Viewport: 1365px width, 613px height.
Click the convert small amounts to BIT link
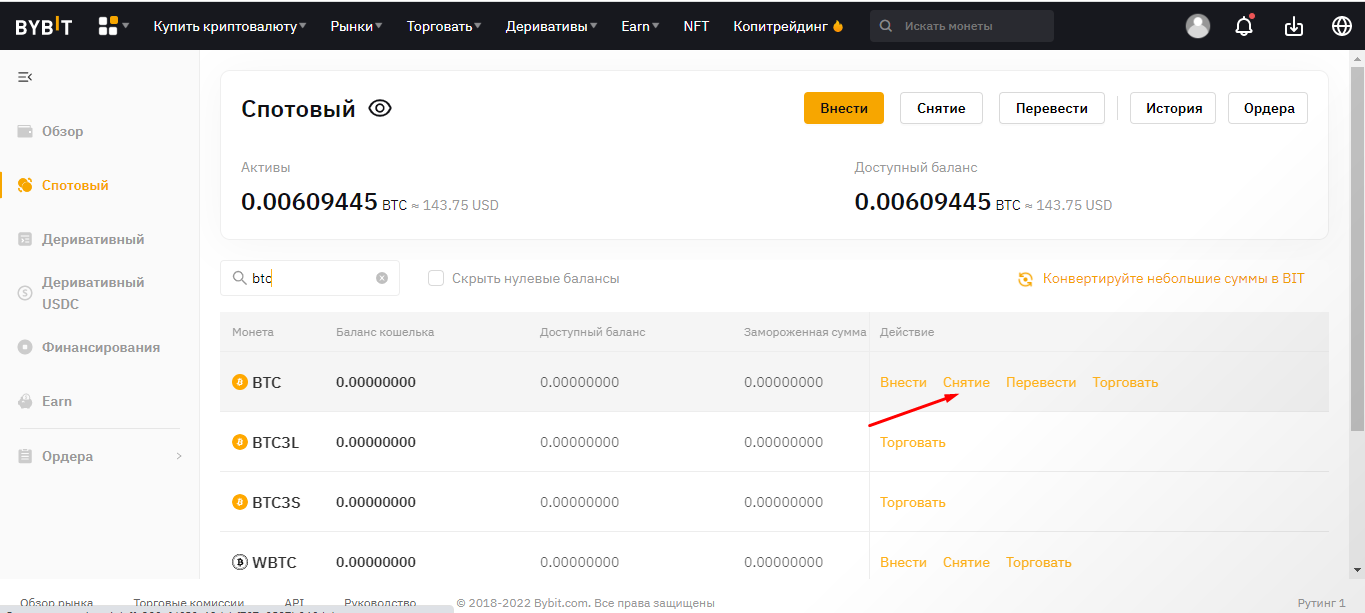[x=1173, y=279]
